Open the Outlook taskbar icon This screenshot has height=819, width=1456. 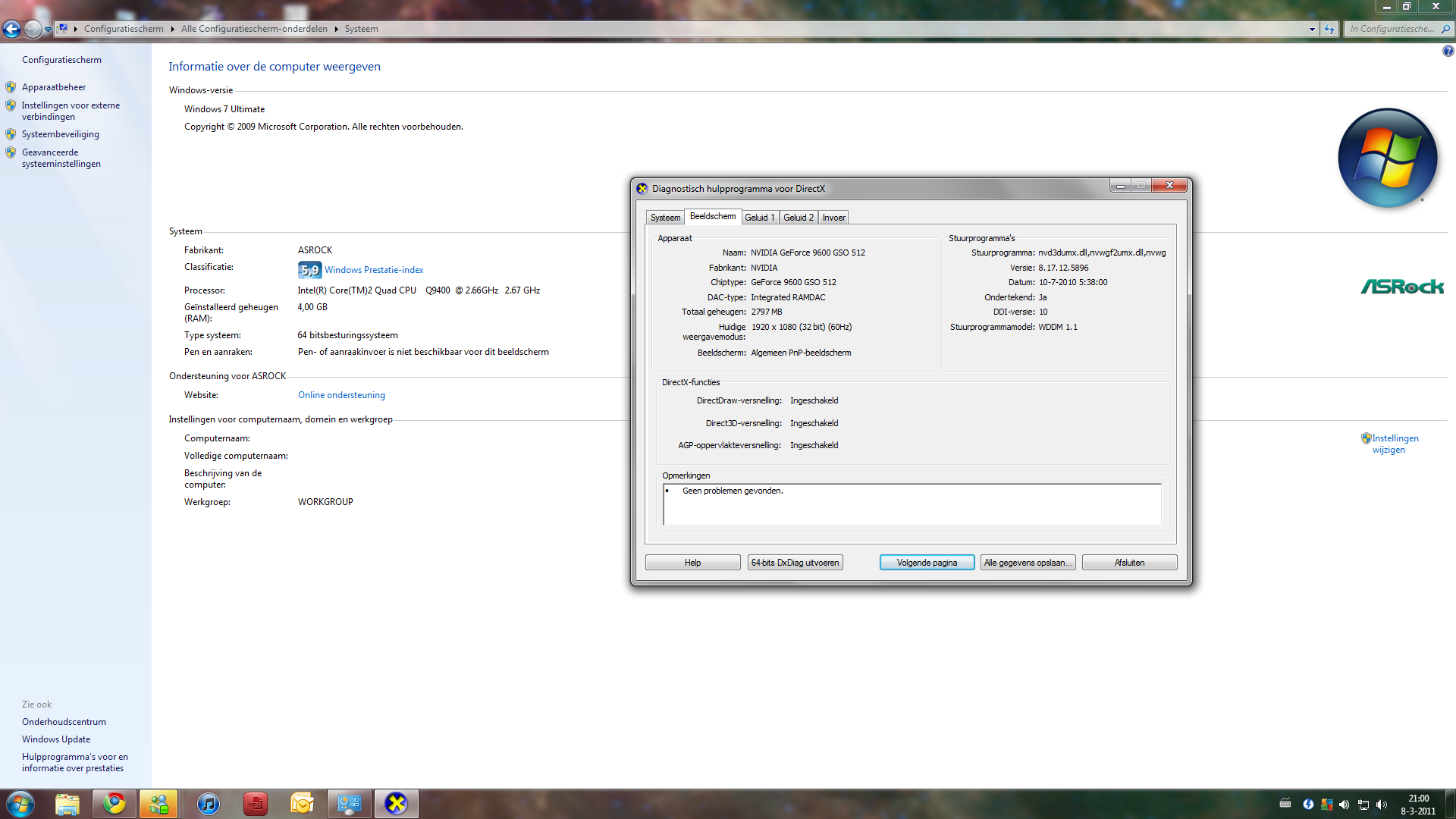coord(302,804)
